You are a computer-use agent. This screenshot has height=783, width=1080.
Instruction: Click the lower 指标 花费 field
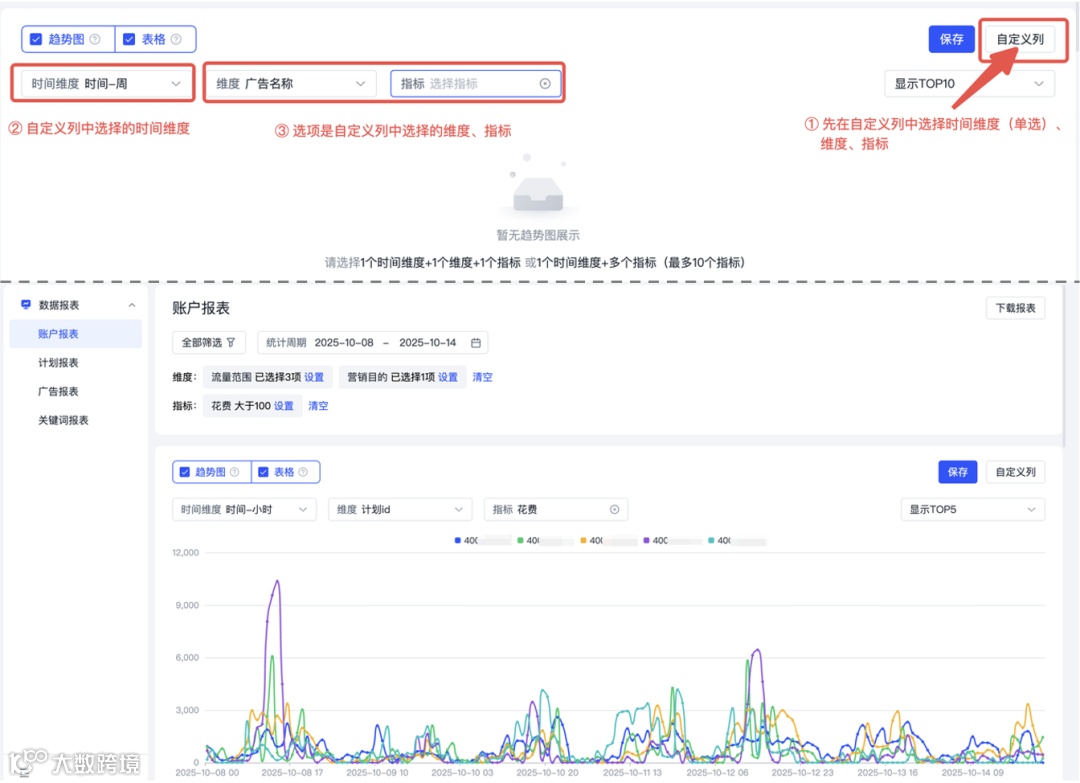[x=555, y=510]
